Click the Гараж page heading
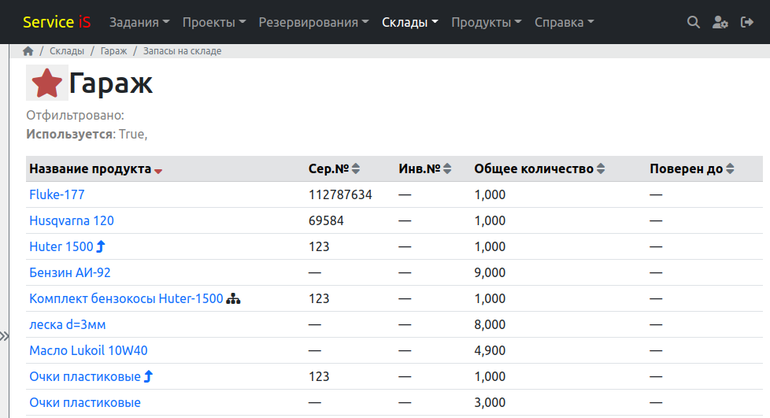770x418 pixels. pos(110,83)
